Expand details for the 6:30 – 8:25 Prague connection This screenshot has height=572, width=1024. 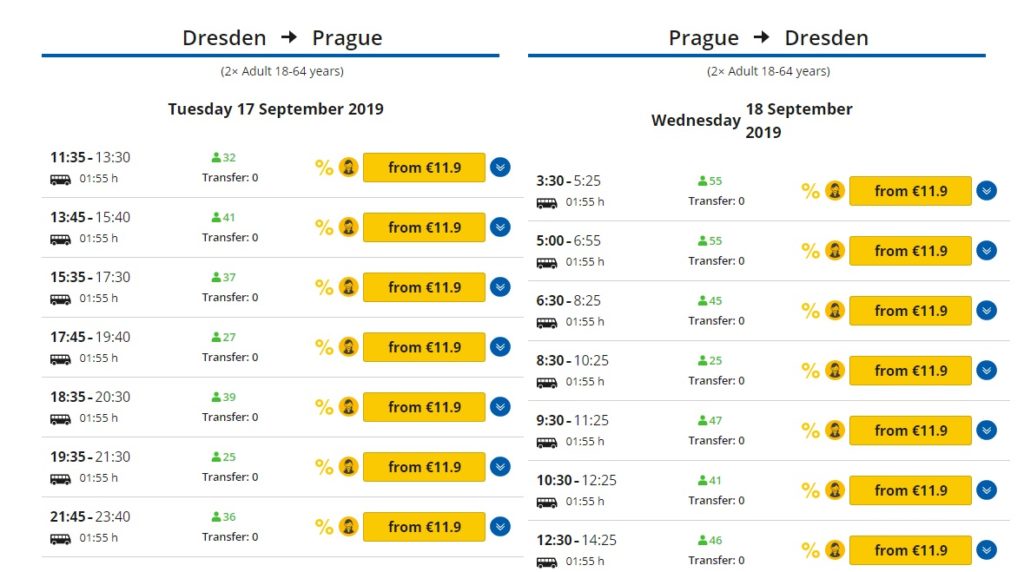(987, 311)
